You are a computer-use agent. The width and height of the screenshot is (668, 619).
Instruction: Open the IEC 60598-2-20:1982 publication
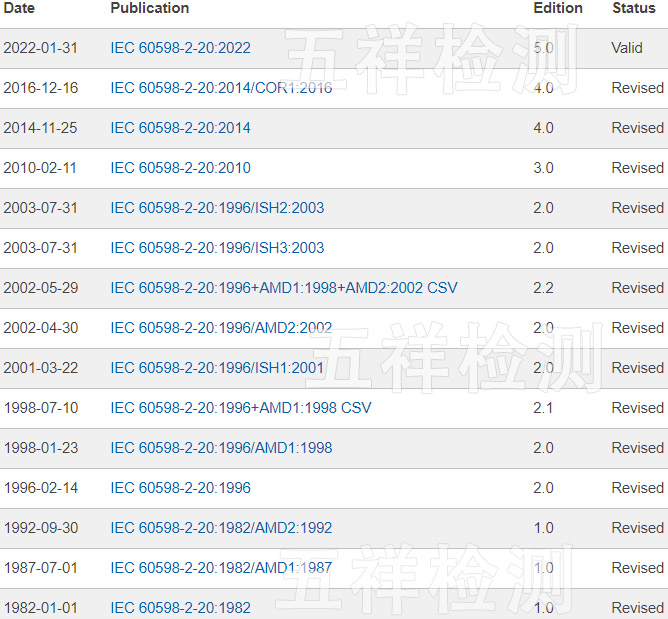[180, 608]
